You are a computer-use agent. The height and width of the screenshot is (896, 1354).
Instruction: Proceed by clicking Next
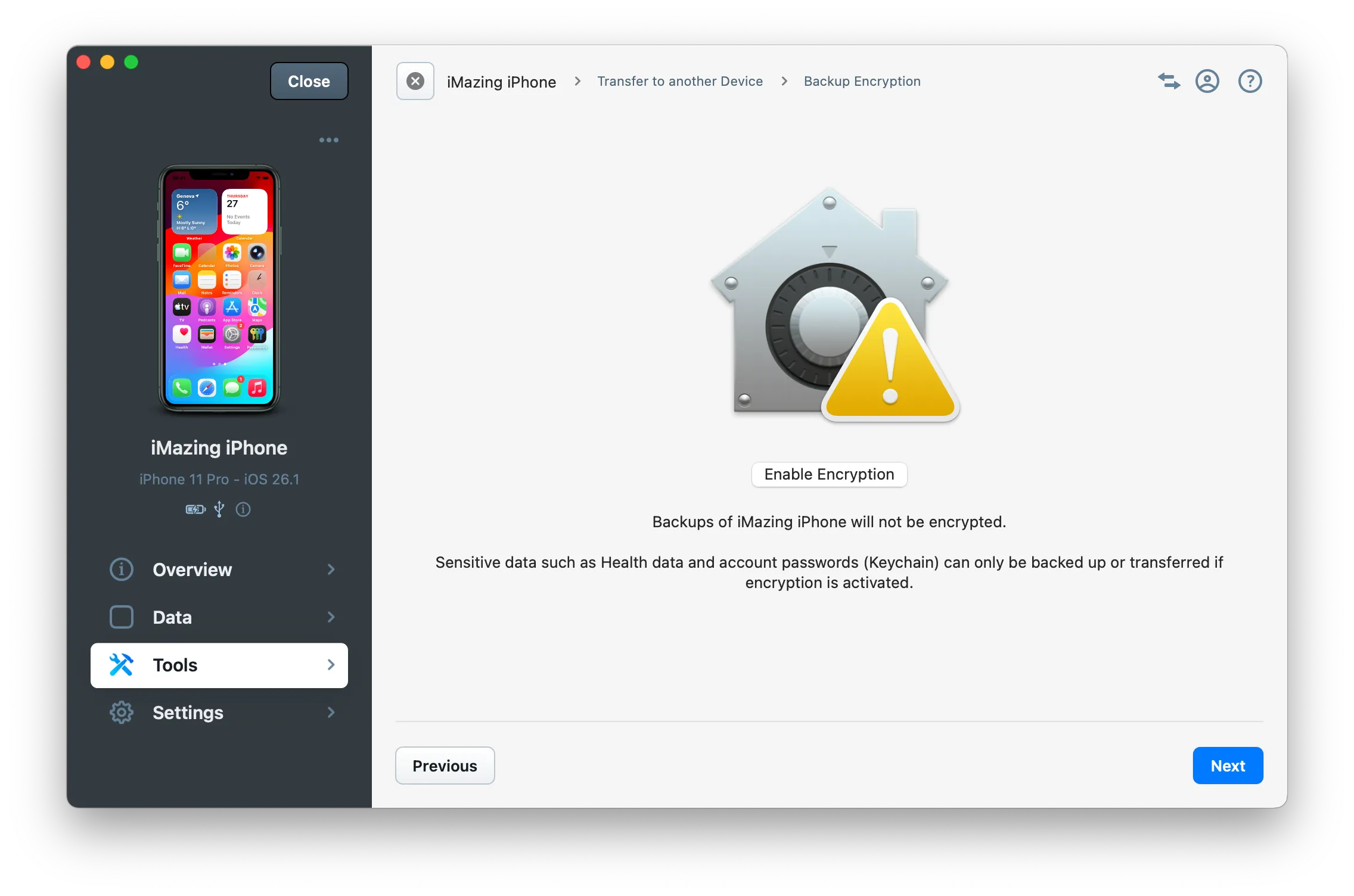1227,765
